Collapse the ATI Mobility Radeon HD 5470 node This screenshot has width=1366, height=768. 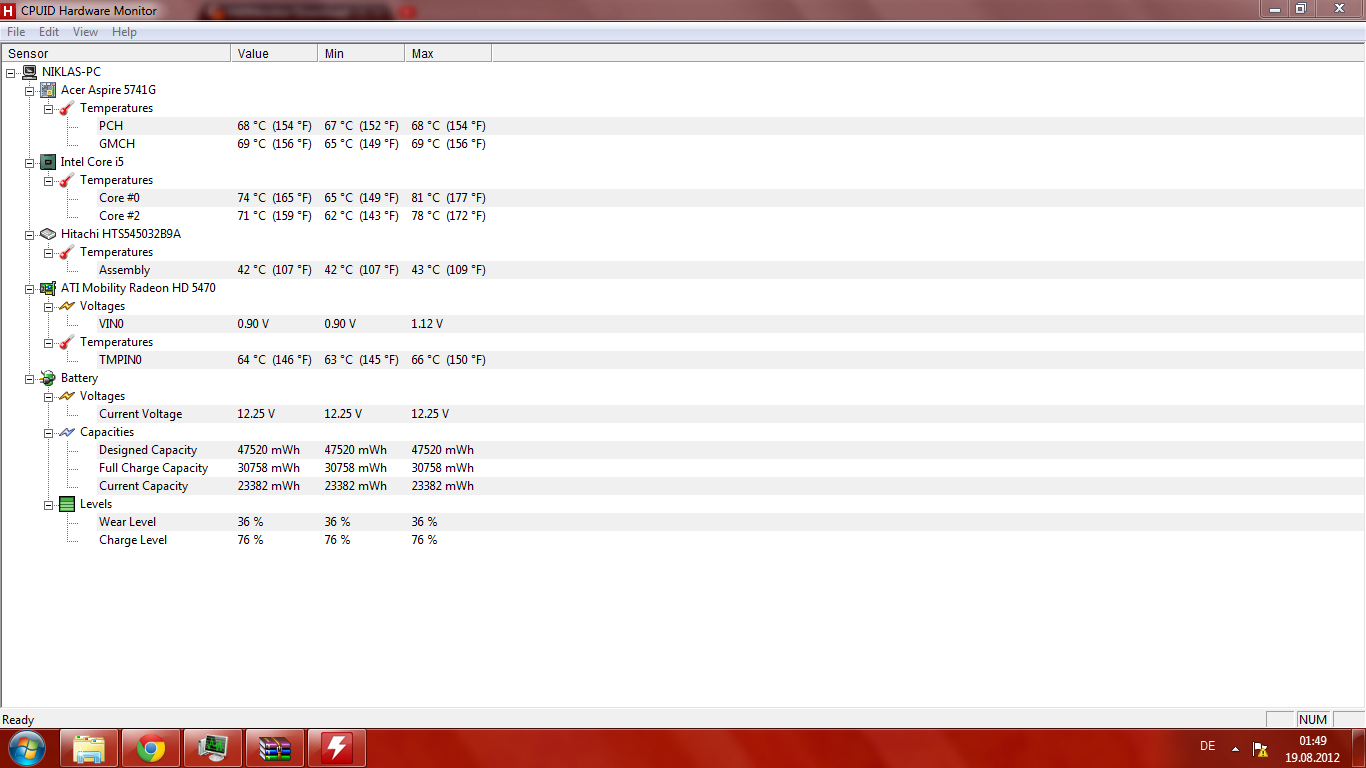30,288
